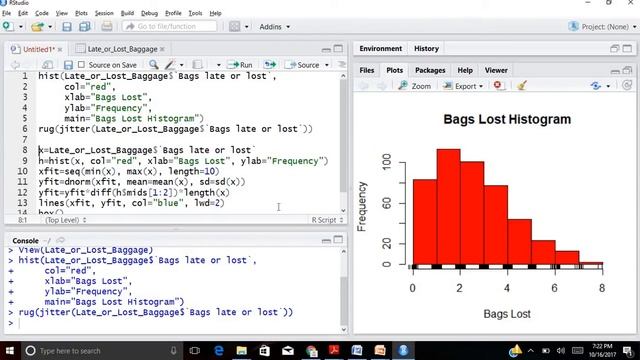This screenshot has width=640, height=360.
Task: Close the Untitled1 tab
Action: coord(60,49)
